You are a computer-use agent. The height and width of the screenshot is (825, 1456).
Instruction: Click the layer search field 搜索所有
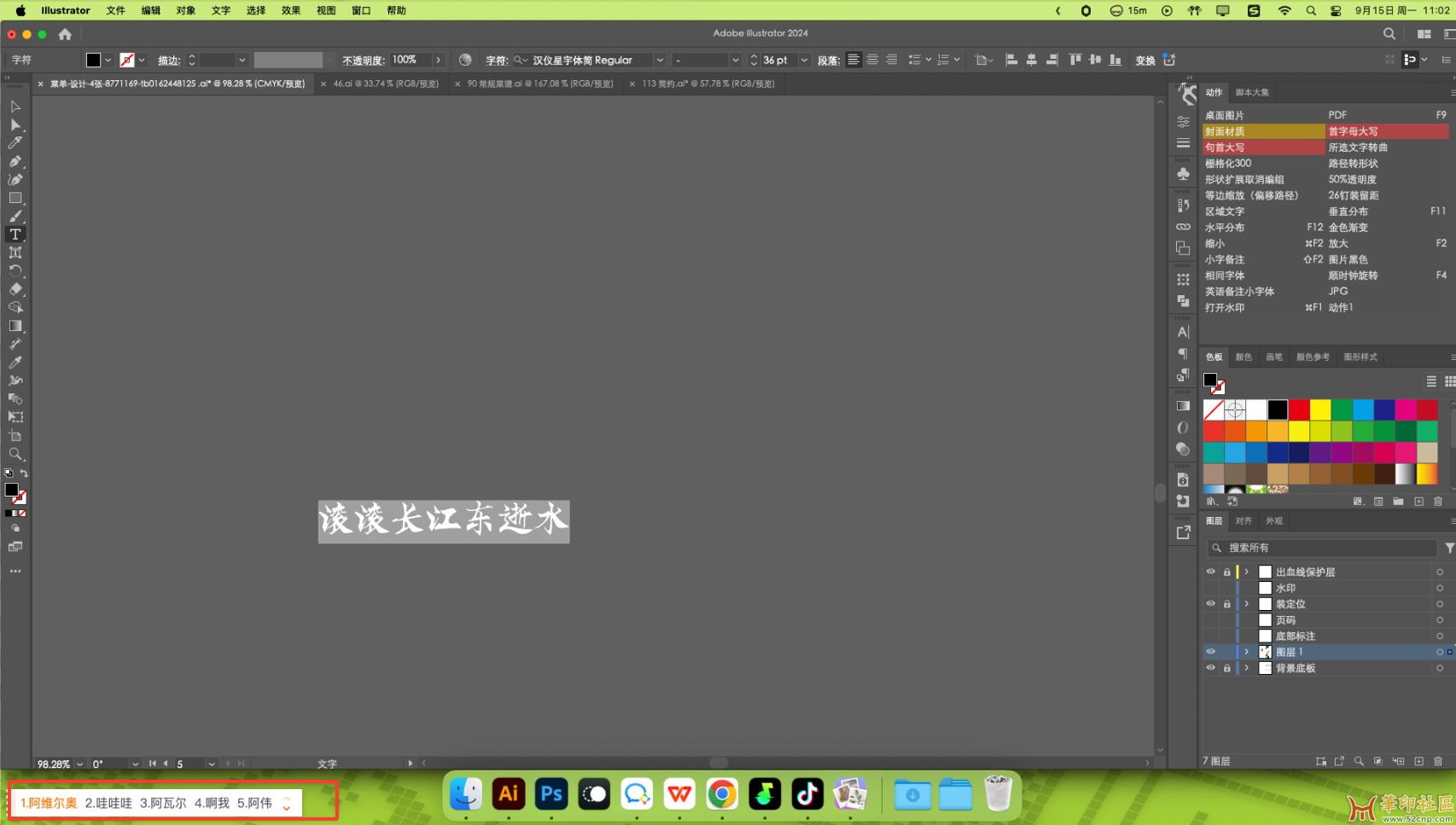point(1322,548)
